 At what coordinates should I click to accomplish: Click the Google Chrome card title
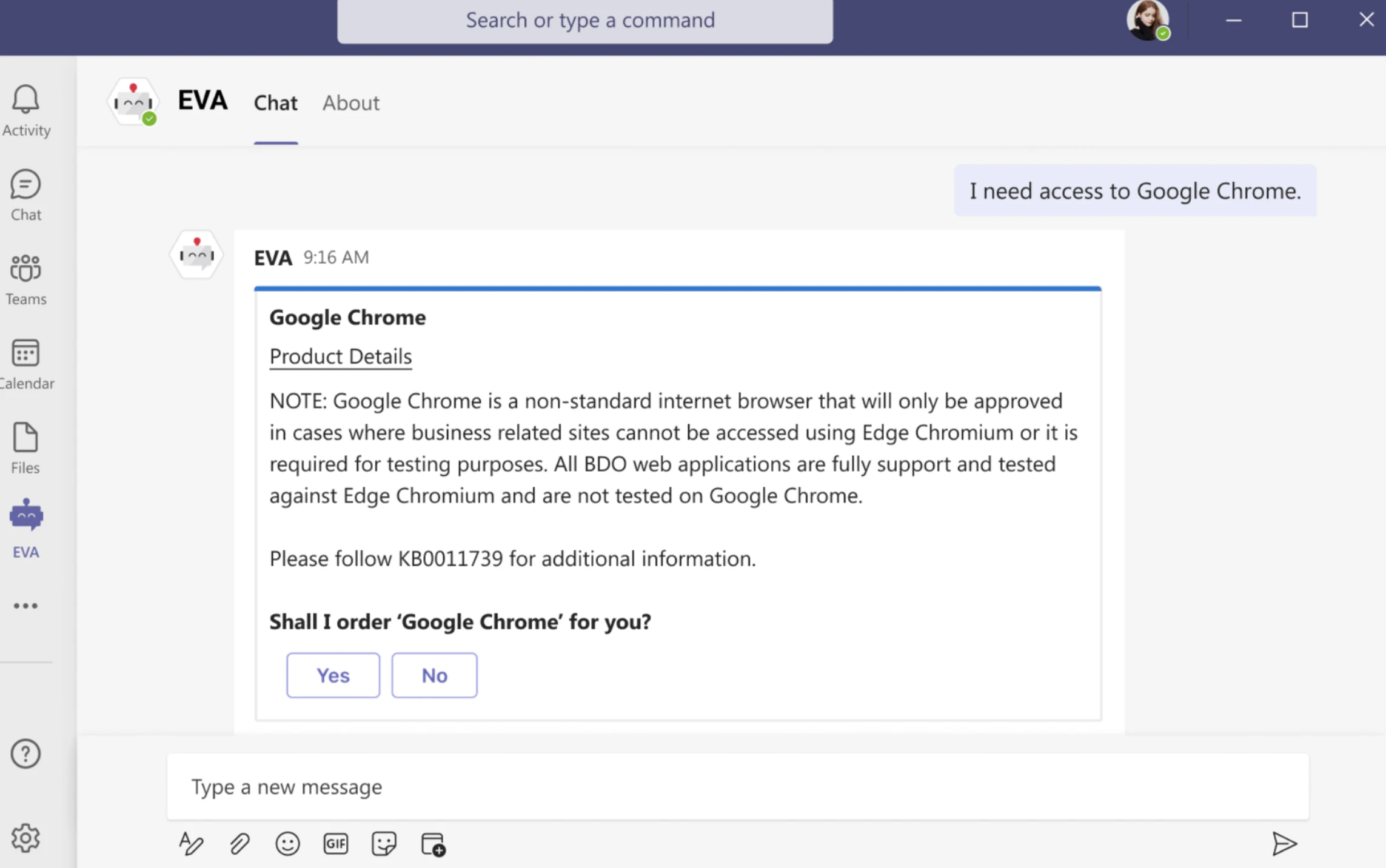click(x=347, y=317)
